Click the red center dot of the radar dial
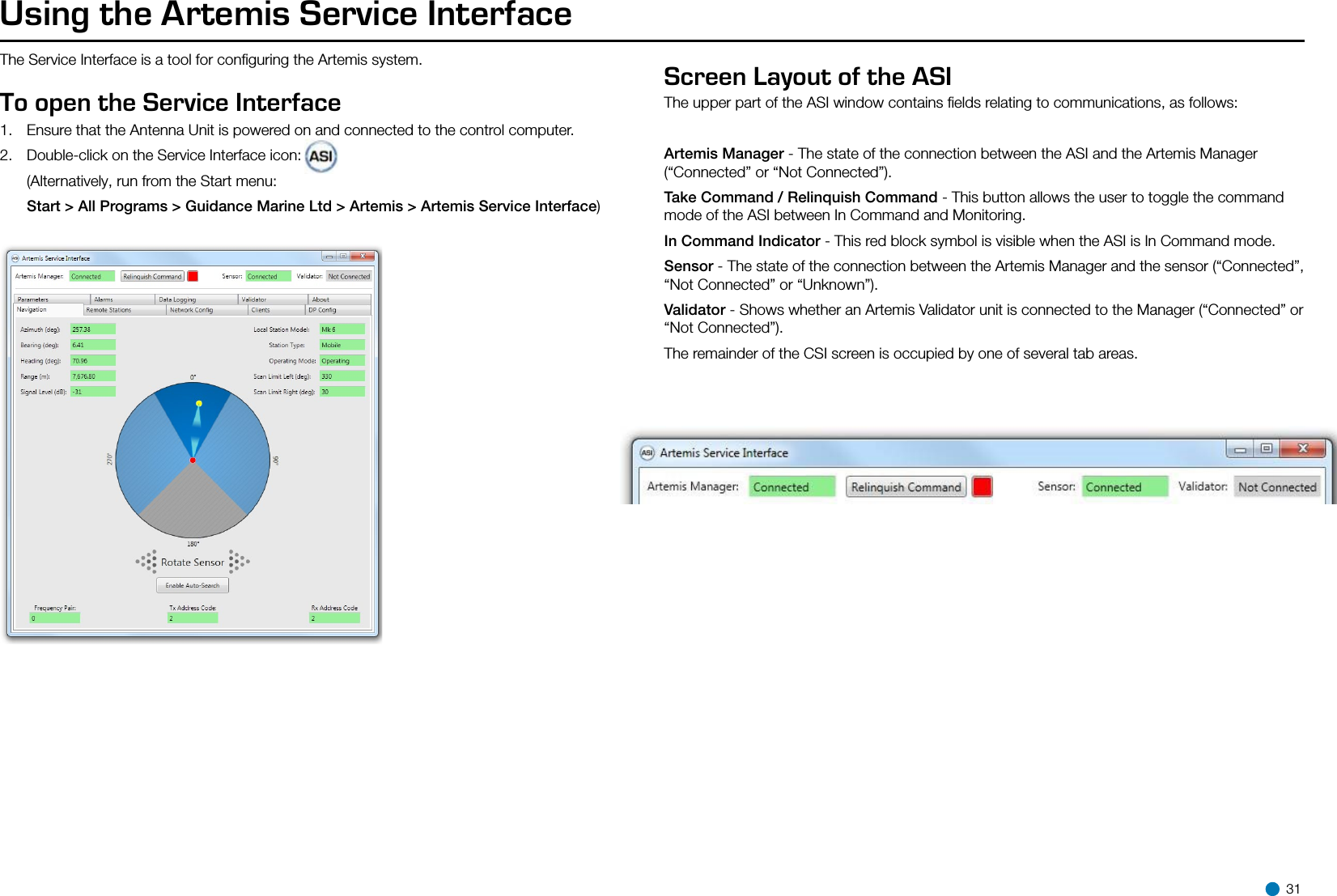1337x896 pixels. click(193, 461)
